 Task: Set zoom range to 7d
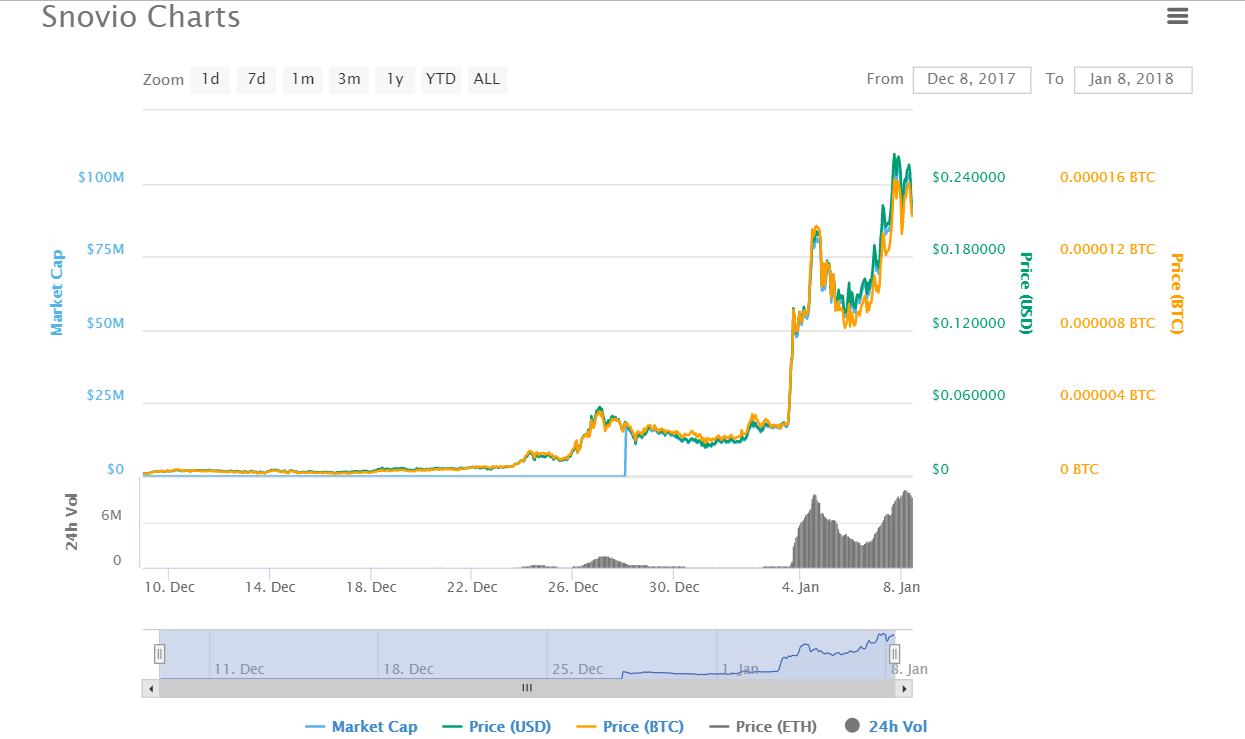click(x=256, y=79)
